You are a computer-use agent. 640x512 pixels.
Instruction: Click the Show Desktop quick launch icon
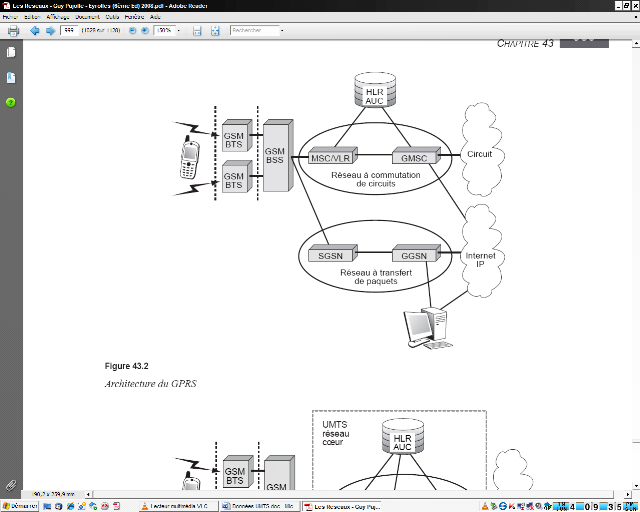[x=47, y=507]
